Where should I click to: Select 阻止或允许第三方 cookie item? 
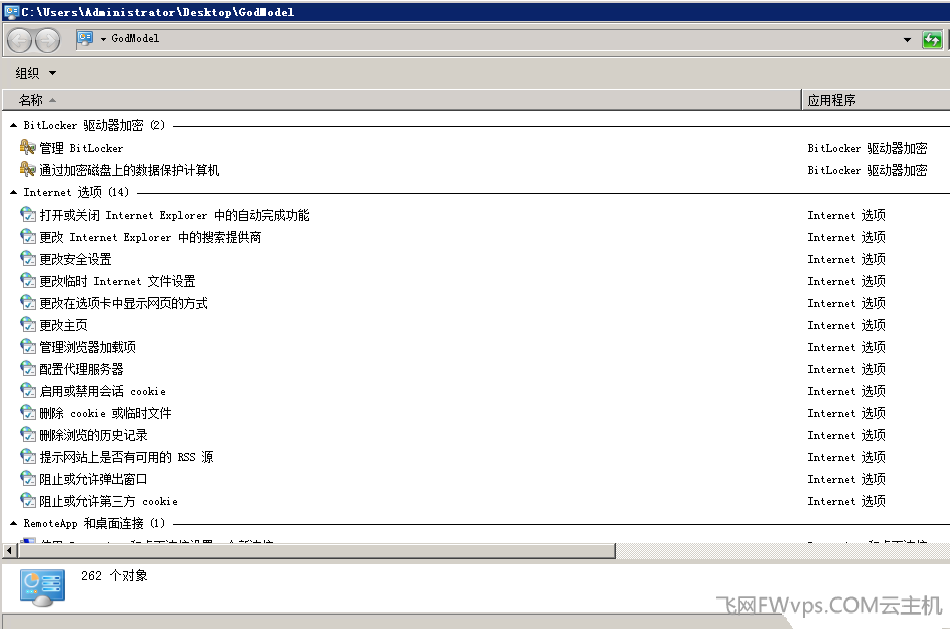pos(108,502)
